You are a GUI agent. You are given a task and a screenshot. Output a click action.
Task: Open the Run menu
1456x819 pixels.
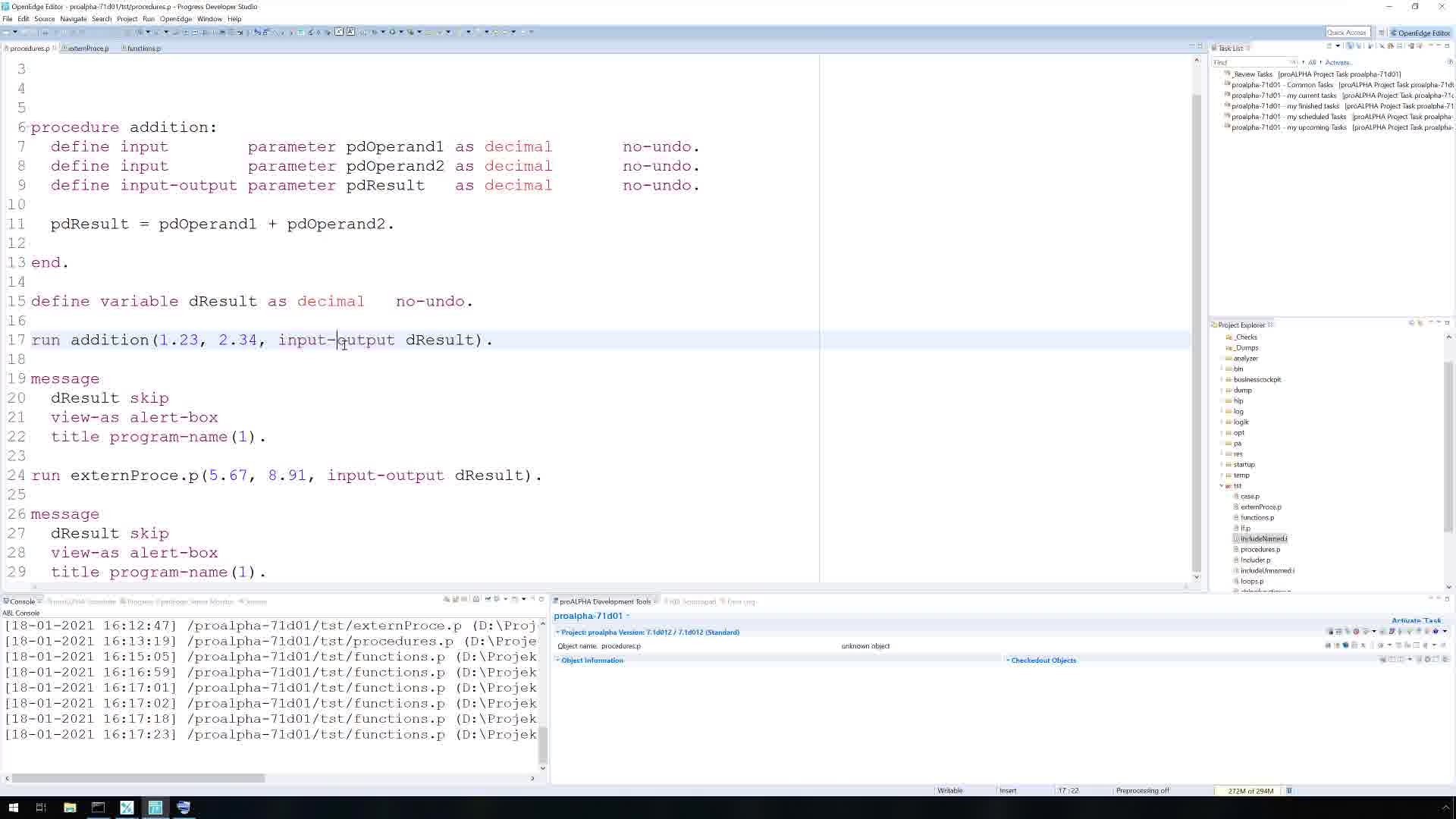click(x=148, y=19)
